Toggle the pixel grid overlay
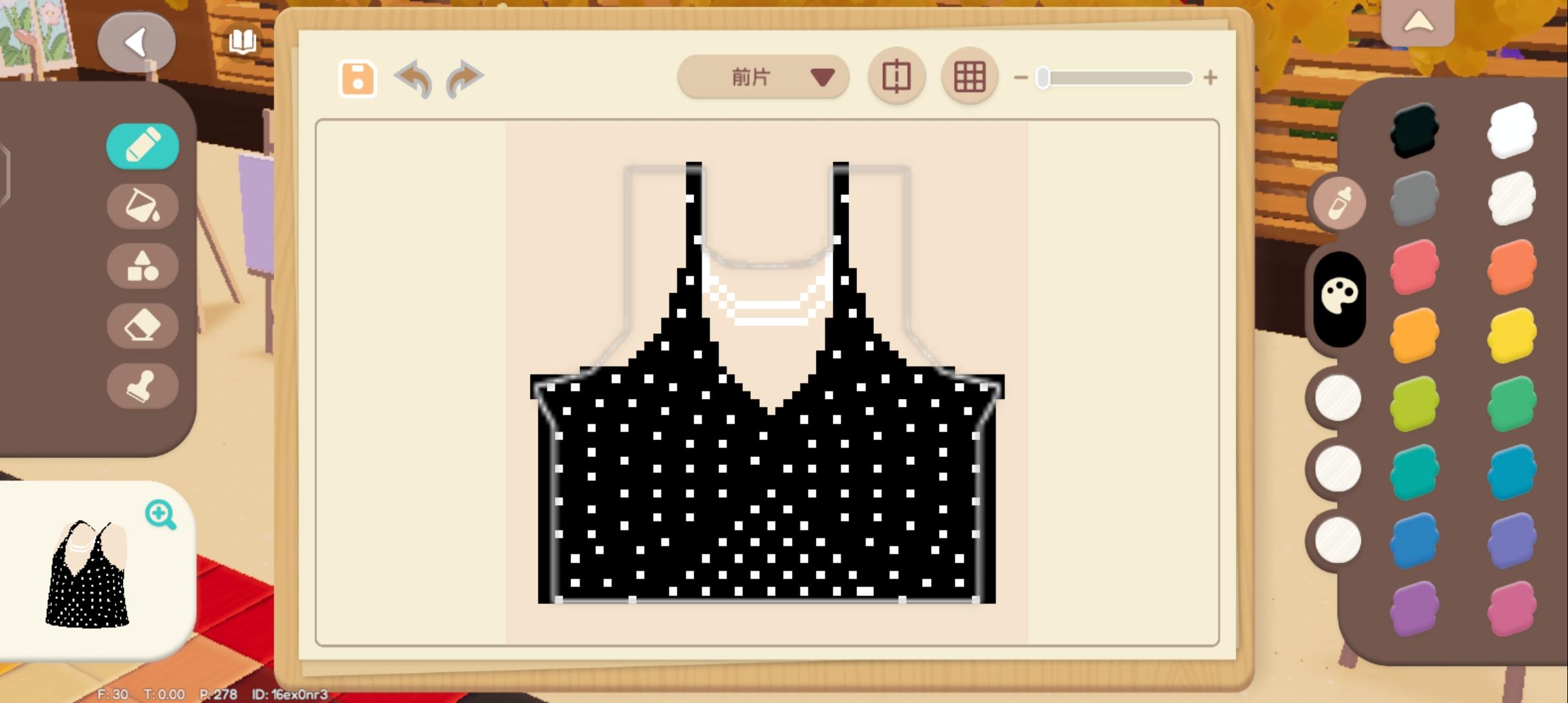Image resolution: width=1568 pixels, height=703 pixels. [969, 77]
